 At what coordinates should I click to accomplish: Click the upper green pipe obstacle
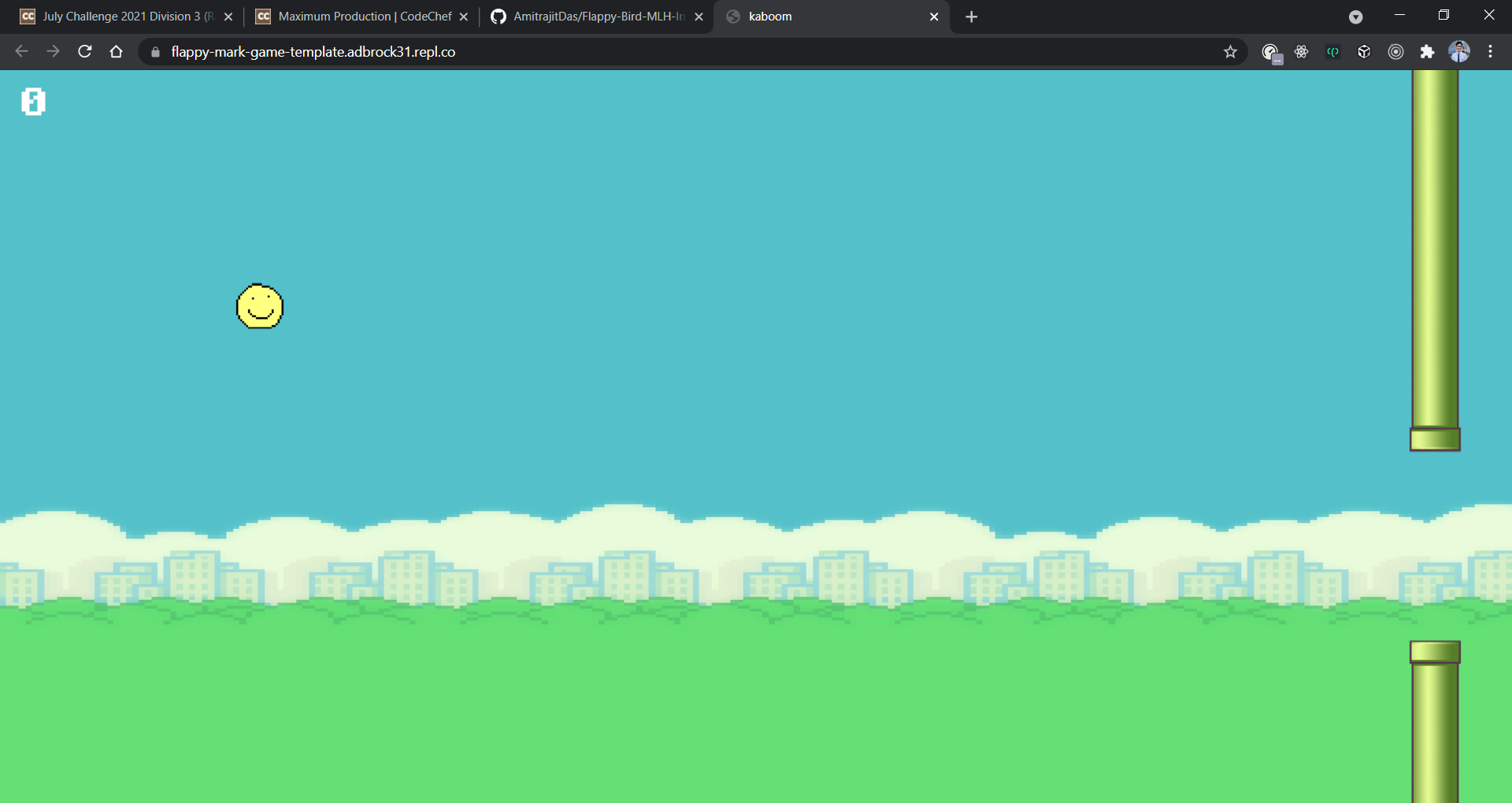1435,260
